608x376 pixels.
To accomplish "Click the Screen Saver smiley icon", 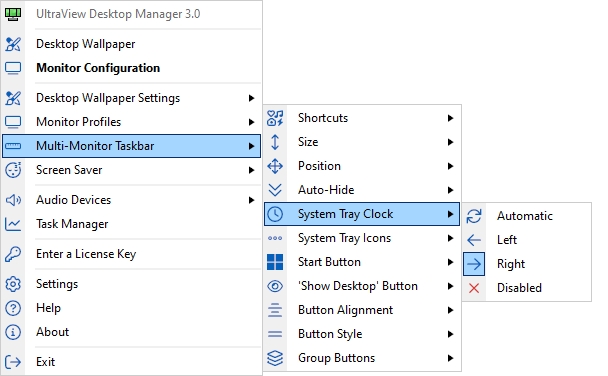I will point(13,170).
